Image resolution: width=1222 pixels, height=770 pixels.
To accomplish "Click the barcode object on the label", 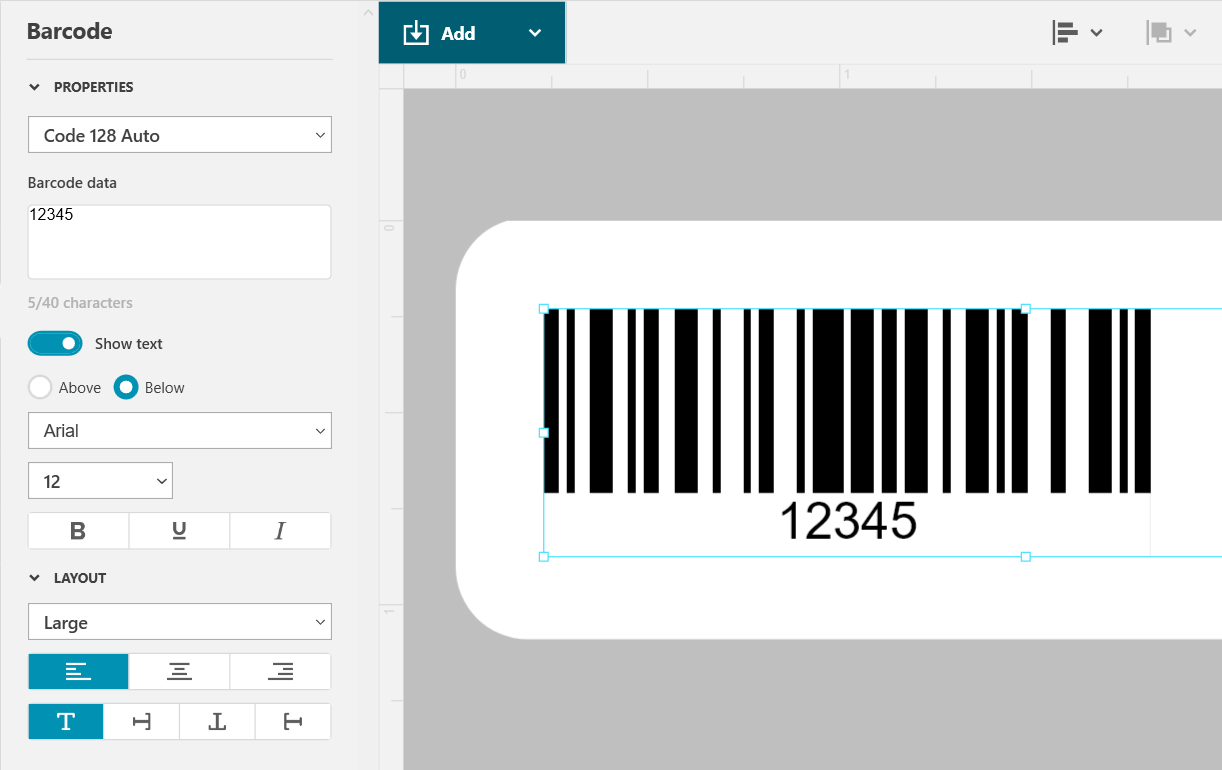I will click(x=847, y=401).
